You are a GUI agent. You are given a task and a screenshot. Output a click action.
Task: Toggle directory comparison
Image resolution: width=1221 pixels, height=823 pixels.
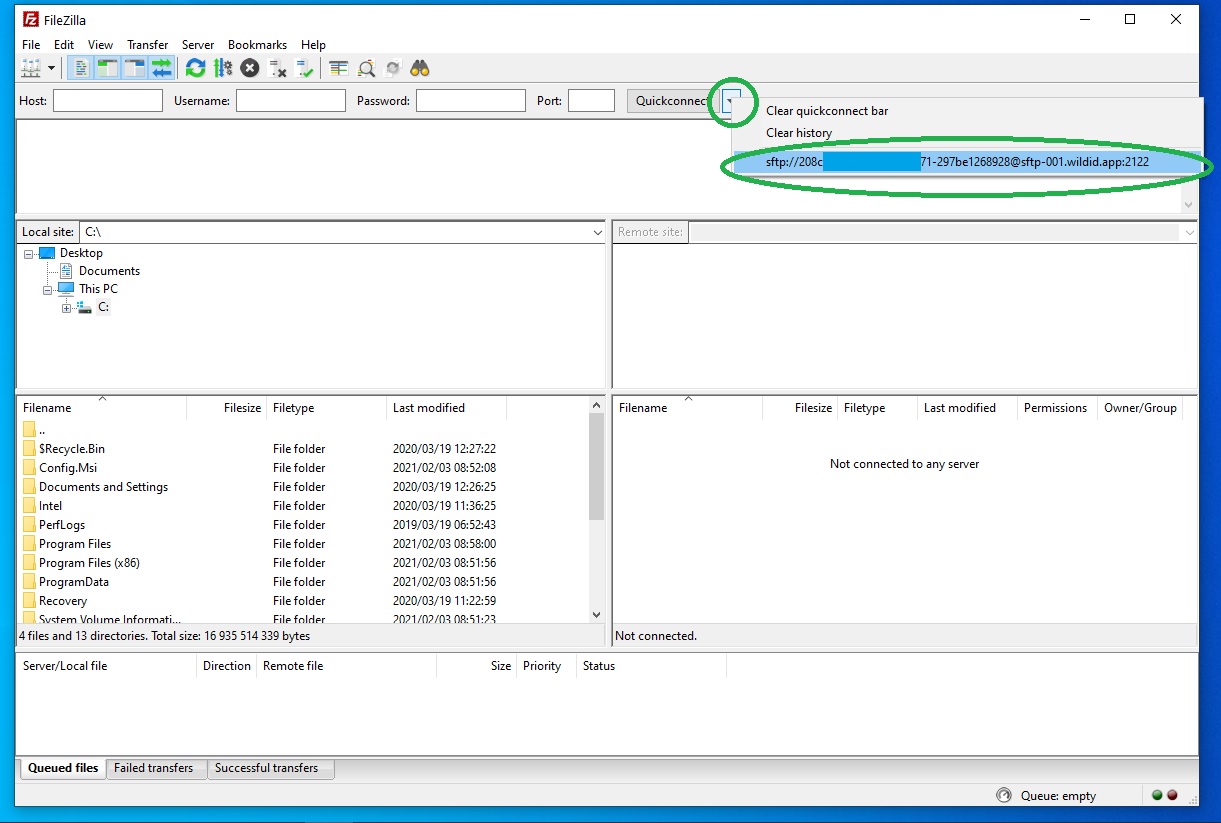pyautogui.click(x=366, y=68)
